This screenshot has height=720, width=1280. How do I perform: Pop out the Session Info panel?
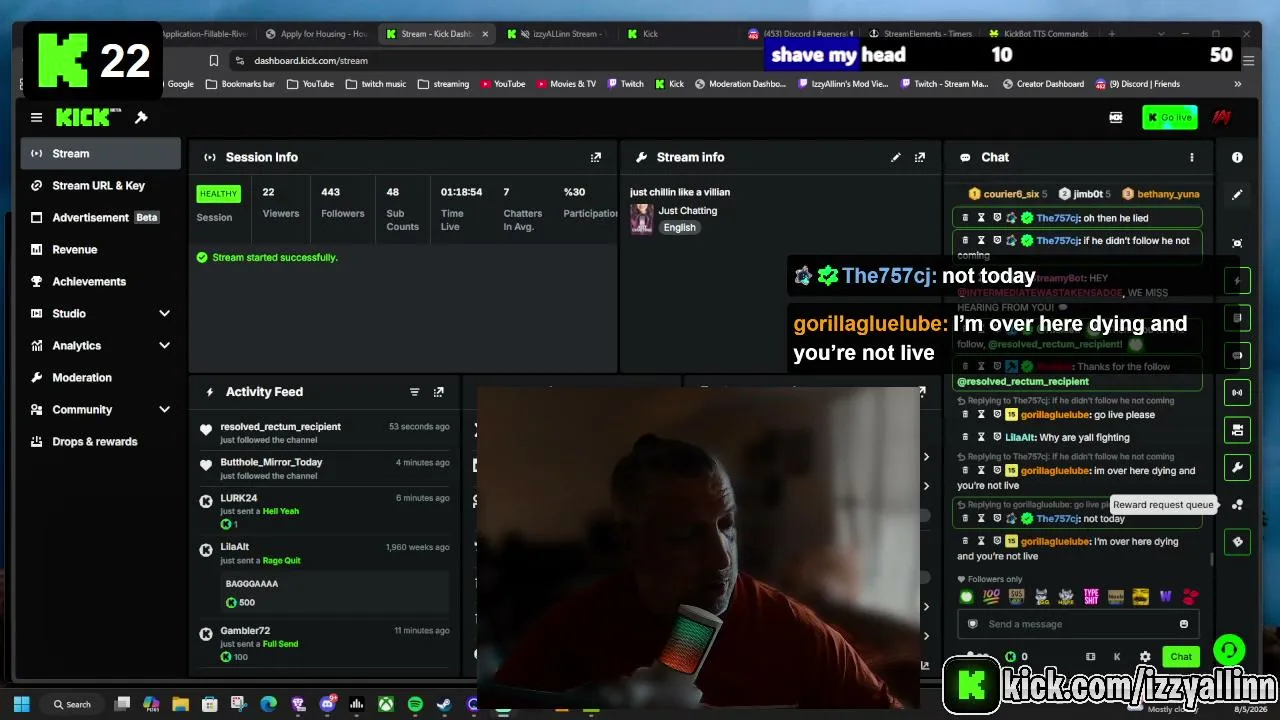[x=596, y=157]
